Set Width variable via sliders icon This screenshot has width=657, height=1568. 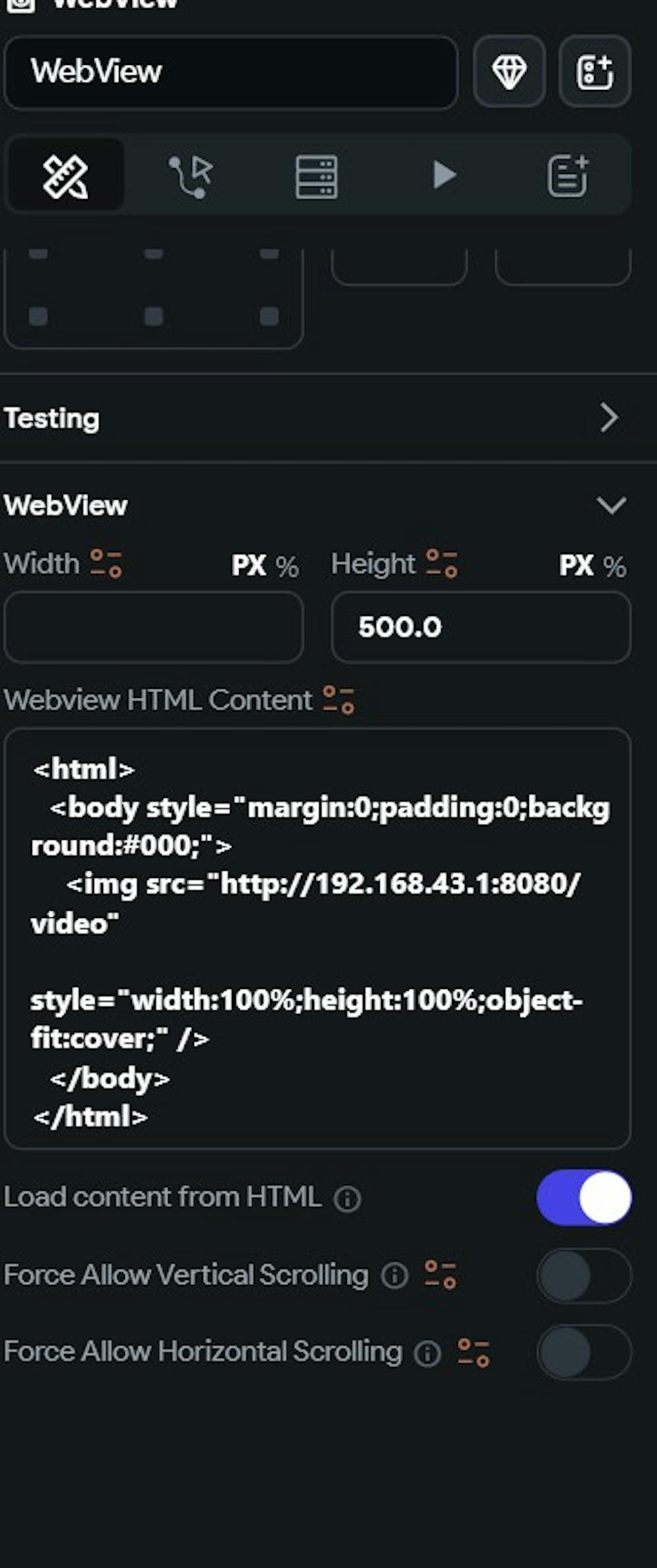tap(106, 563)
